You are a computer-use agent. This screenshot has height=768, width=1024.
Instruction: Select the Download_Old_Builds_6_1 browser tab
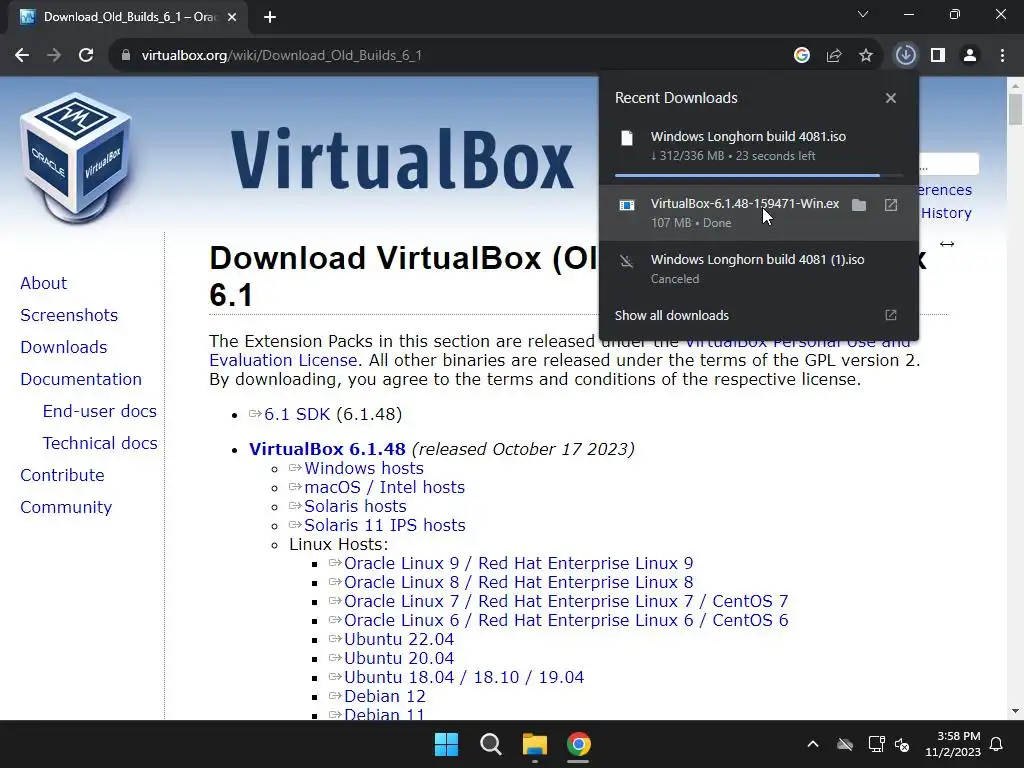click(127, 18)
